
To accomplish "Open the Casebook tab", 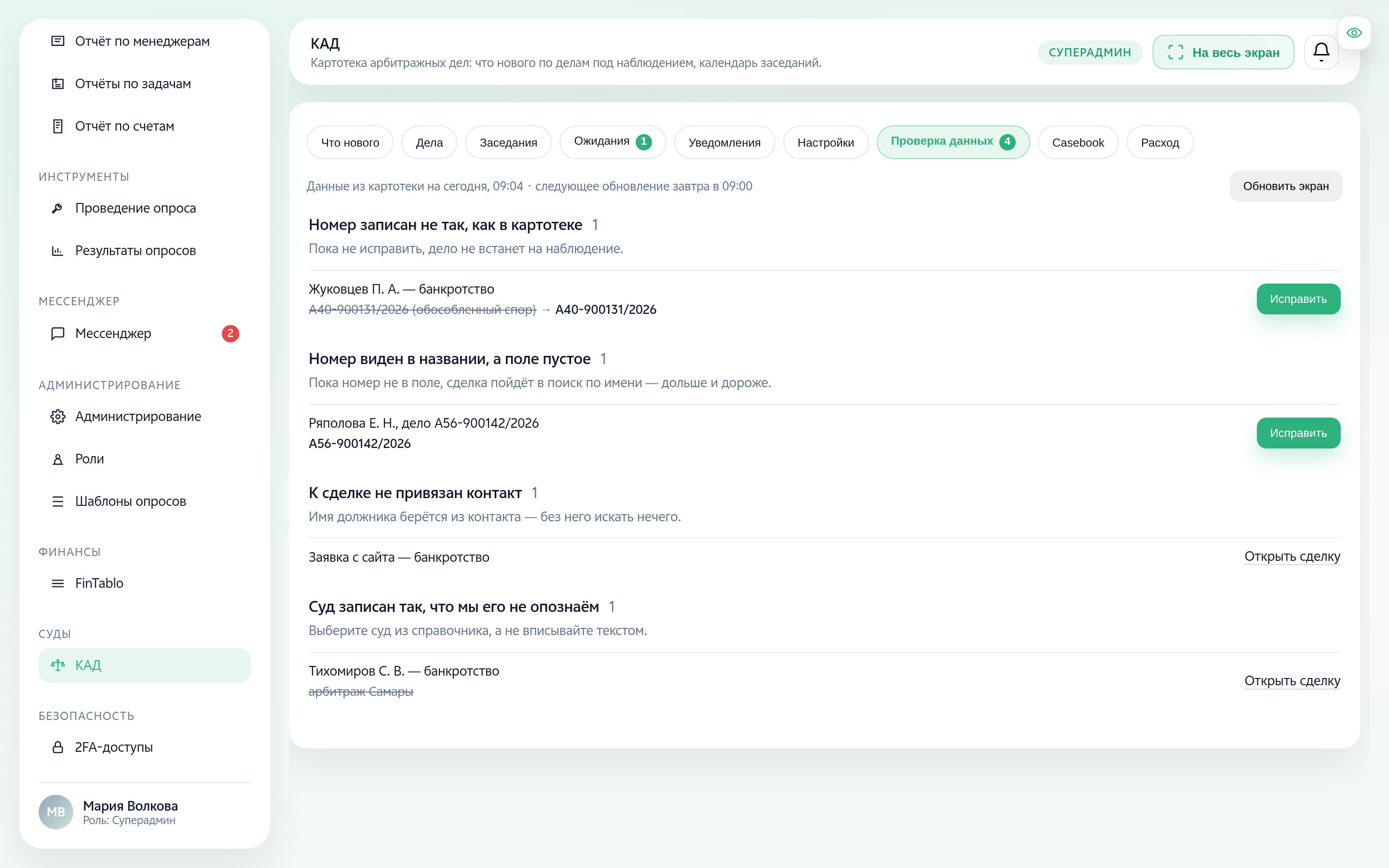I will (1078, 142).
